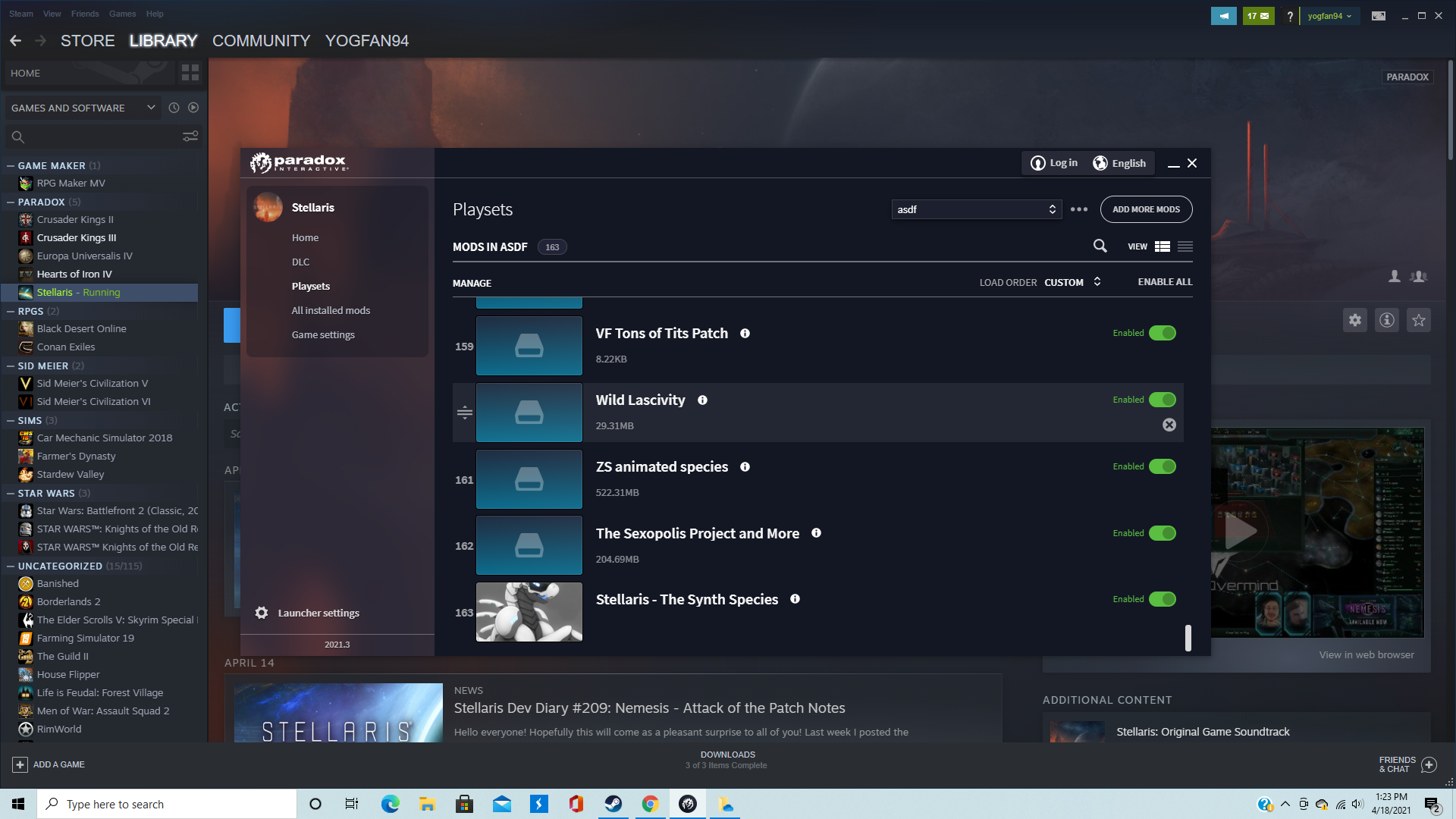
Task: Open Launcher settings gear
Action: pyautogui.click(x=262, y=613)
